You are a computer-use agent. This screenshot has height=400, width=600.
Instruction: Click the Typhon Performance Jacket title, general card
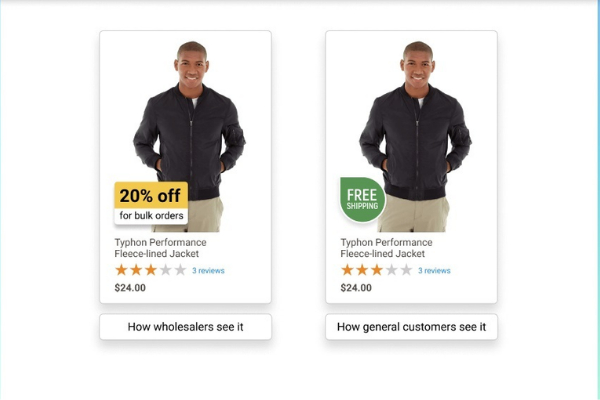point(386,248)
